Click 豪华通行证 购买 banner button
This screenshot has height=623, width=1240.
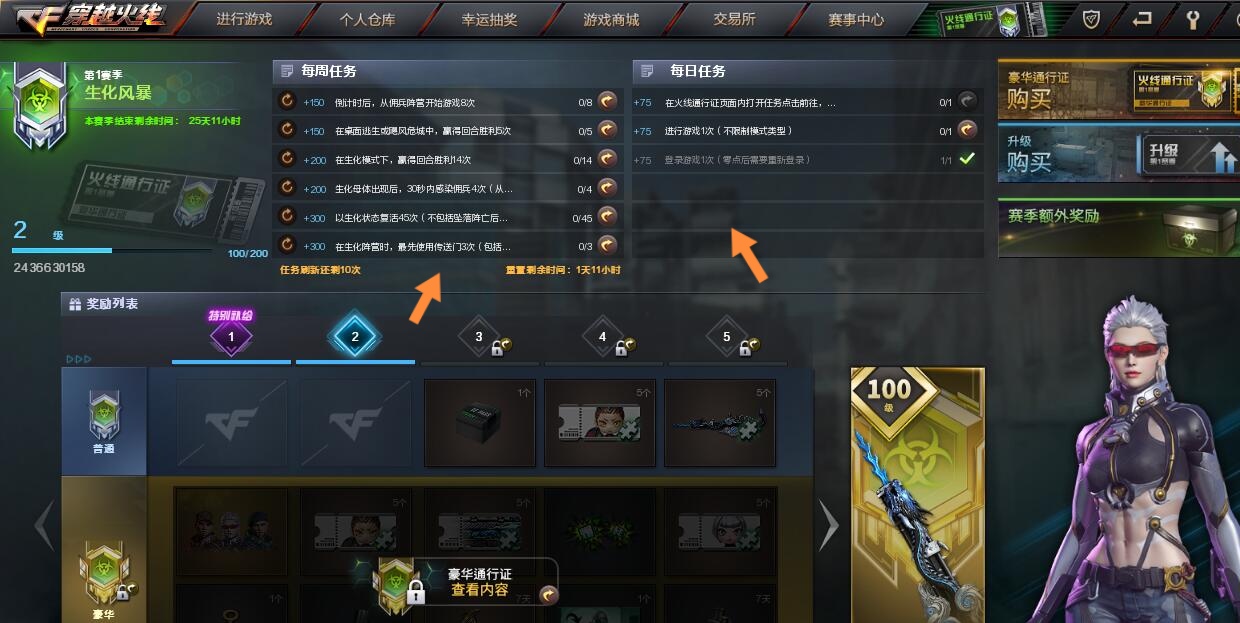coord(1118,88)
